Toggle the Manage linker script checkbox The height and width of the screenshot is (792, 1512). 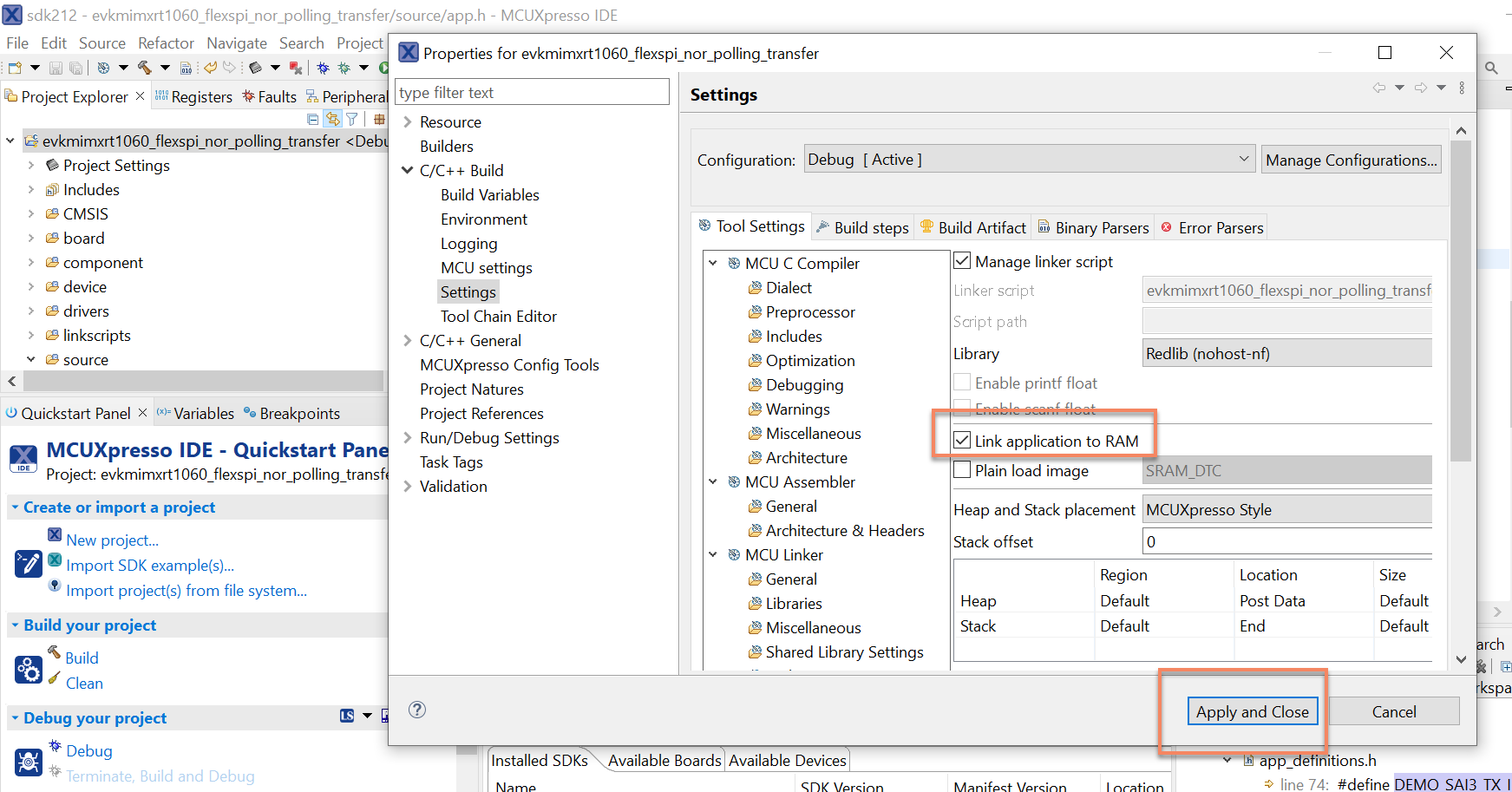click(962, 261)
